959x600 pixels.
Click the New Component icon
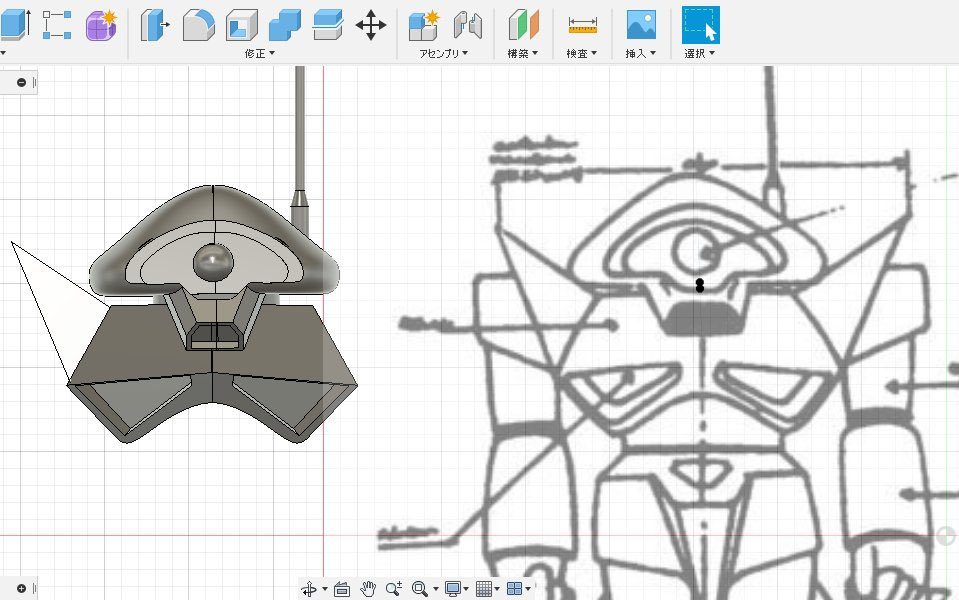(424, 24)
